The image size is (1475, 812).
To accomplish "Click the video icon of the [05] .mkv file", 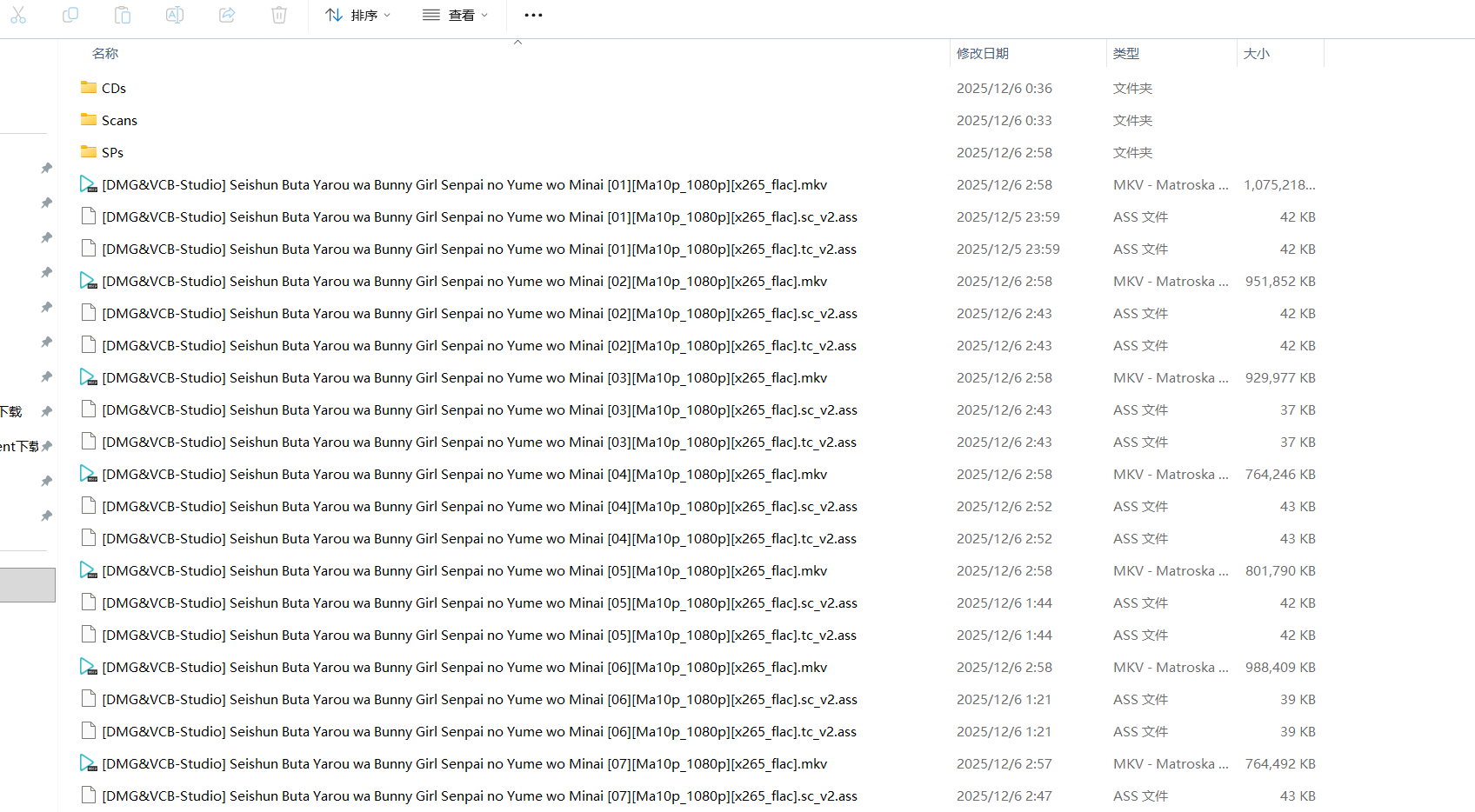I will pyautogui.click(x=89, y=570).
